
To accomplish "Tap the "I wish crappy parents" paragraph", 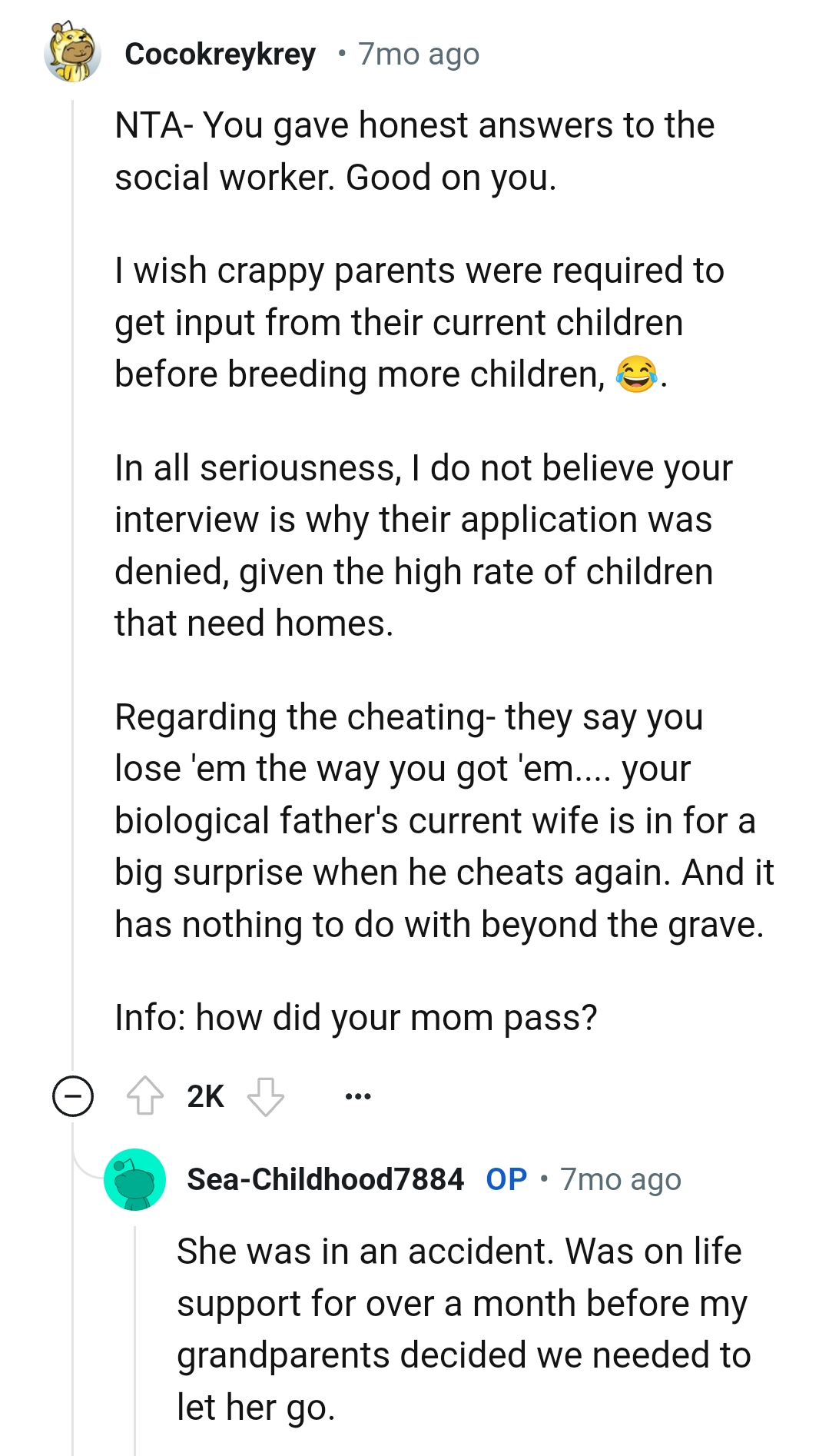I will pyautogui.click(x=419, y=323).
